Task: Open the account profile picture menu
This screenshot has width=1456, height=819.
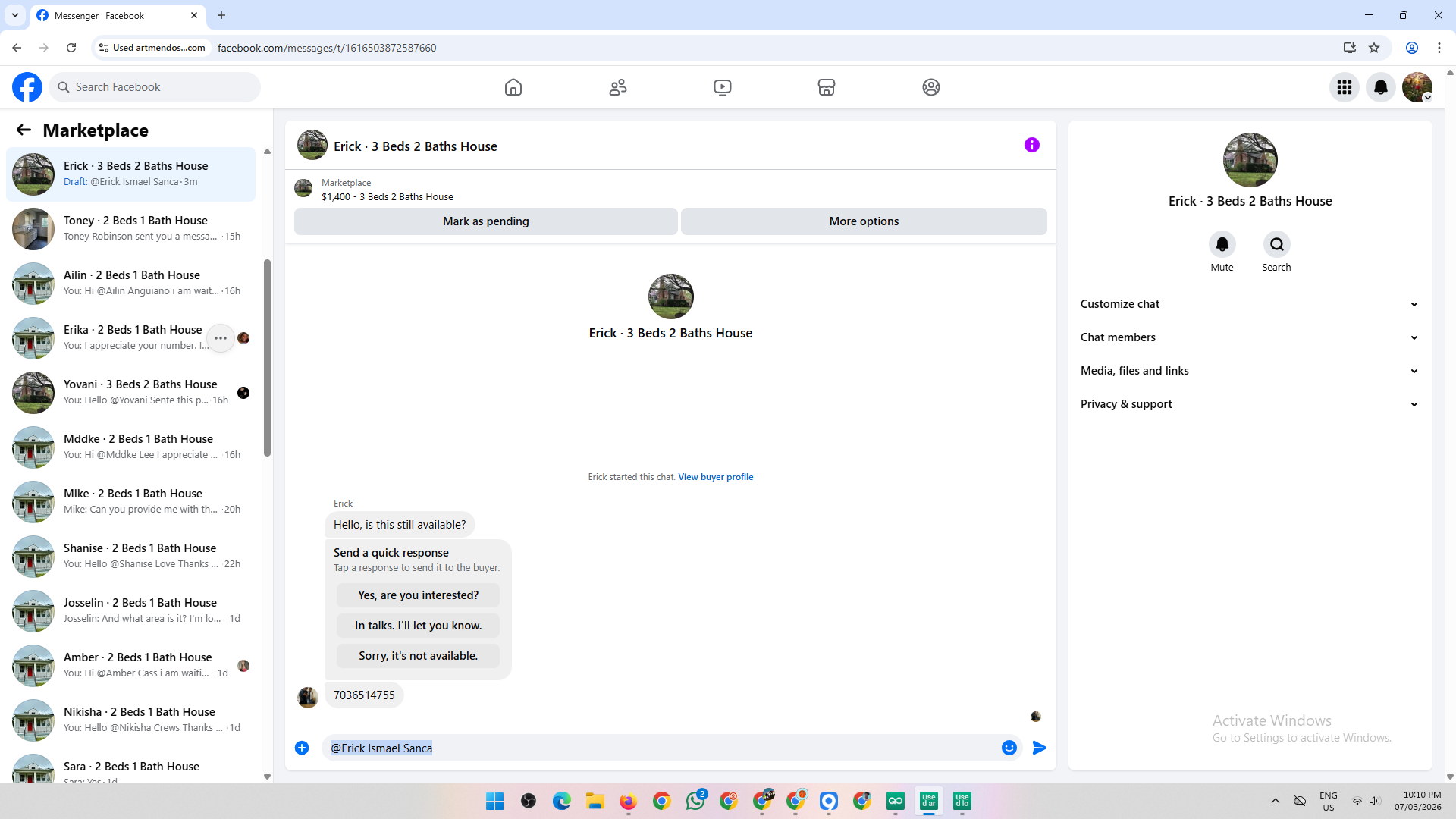Action: (x=1417, y=87)
